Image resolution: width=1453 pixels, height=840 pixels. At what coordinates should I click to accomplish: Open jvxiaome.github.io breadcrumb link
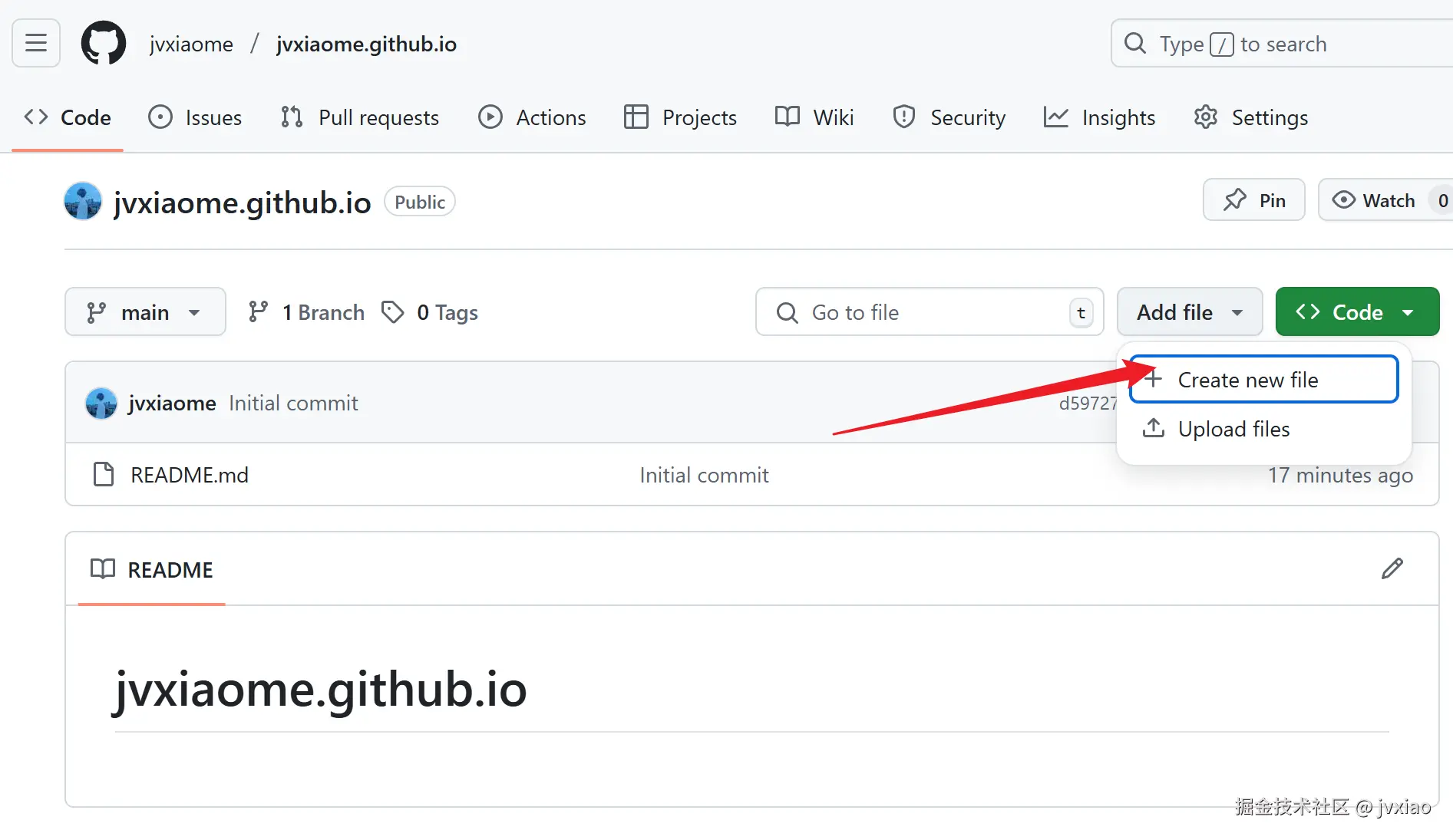tap(366, 44)
